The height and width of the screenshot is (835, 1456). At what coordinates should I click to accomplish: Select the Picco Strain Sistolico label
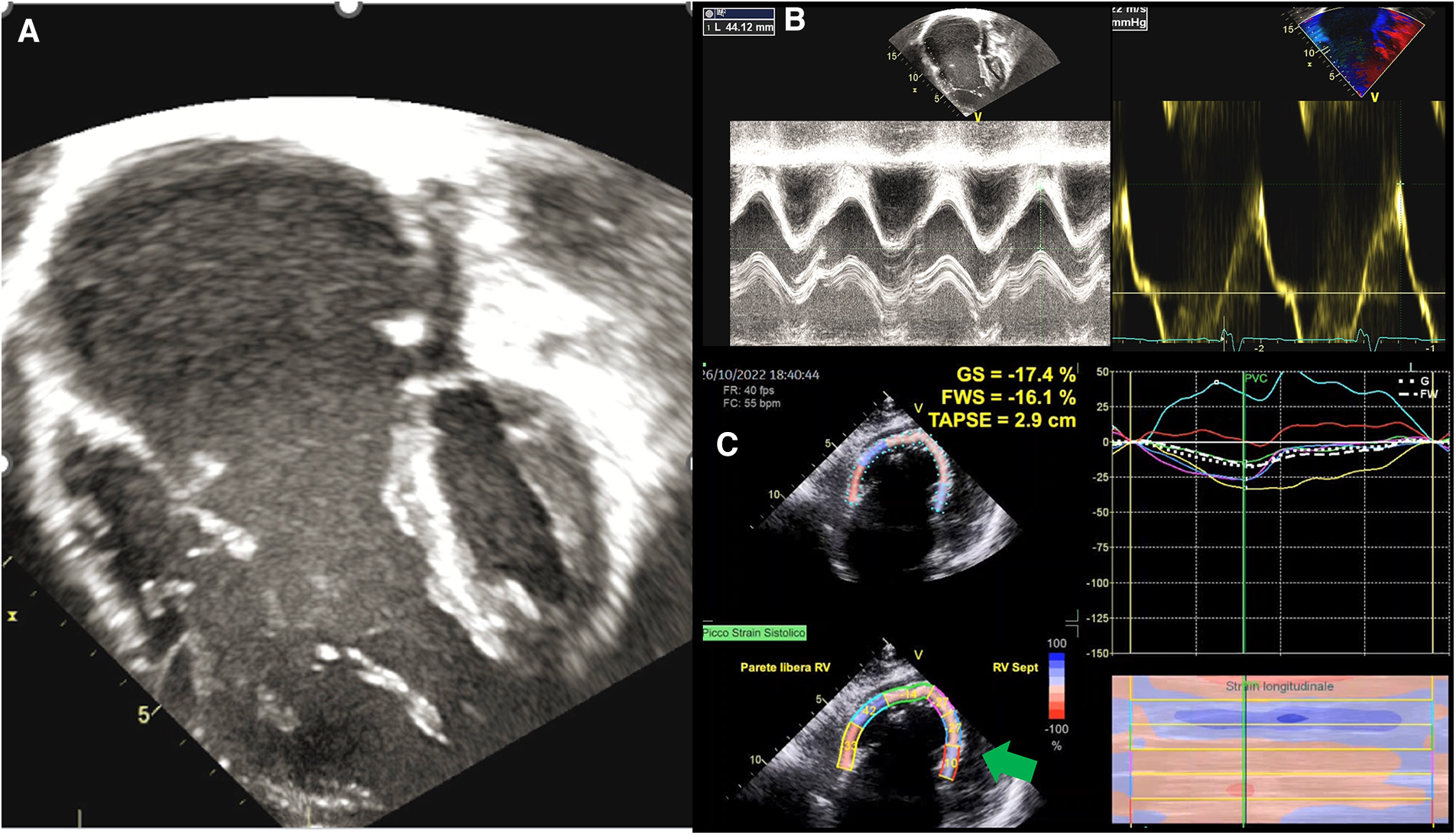[754, 633]
